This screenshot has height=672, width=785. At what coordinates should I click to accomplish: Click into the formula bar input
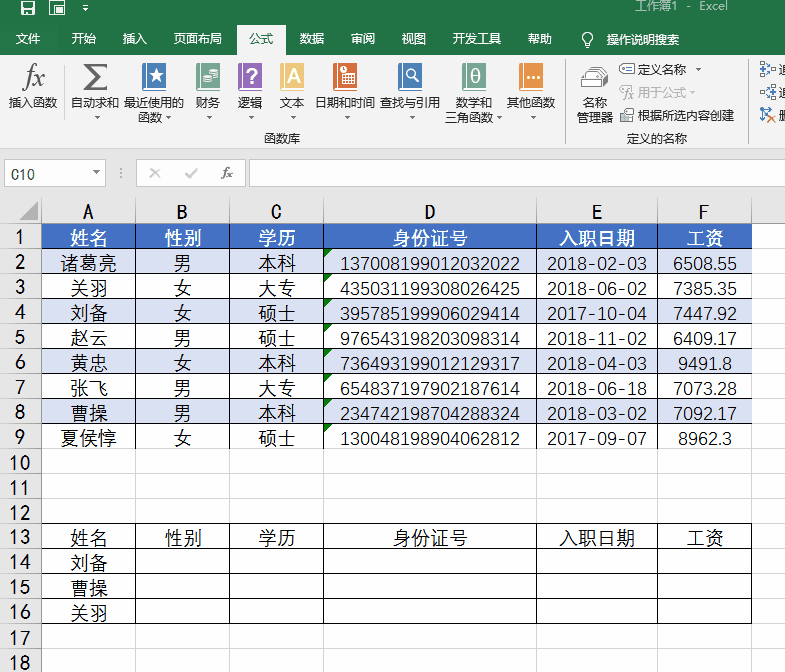coord(517,173)
